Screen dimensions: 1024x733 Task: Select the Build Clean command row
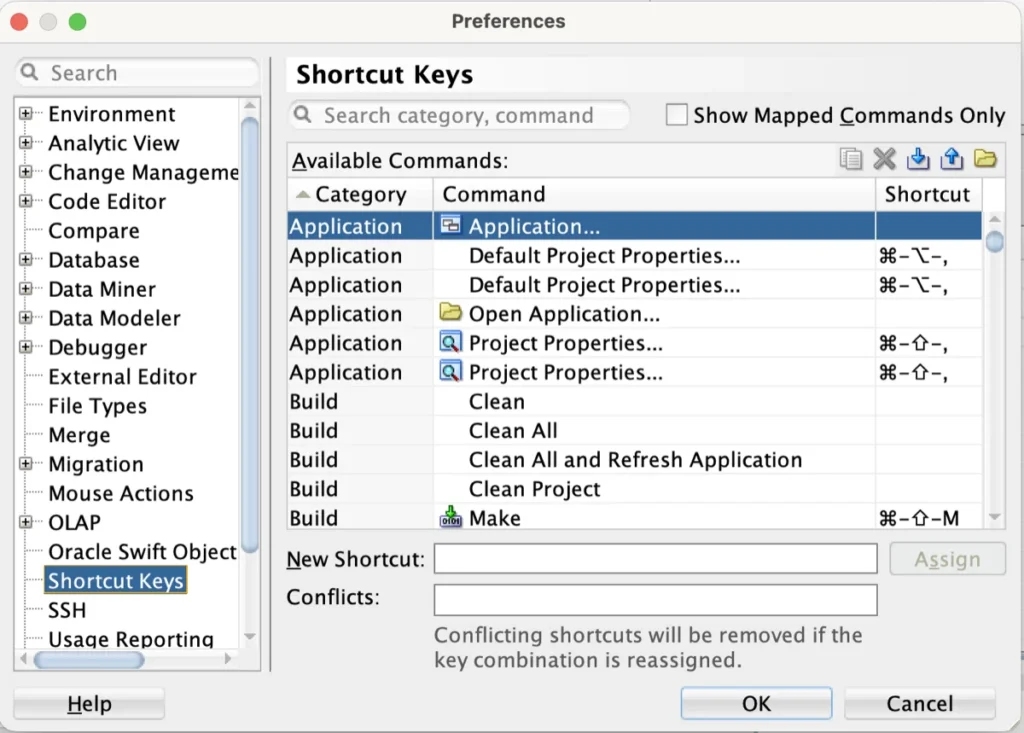click(634, 401)
